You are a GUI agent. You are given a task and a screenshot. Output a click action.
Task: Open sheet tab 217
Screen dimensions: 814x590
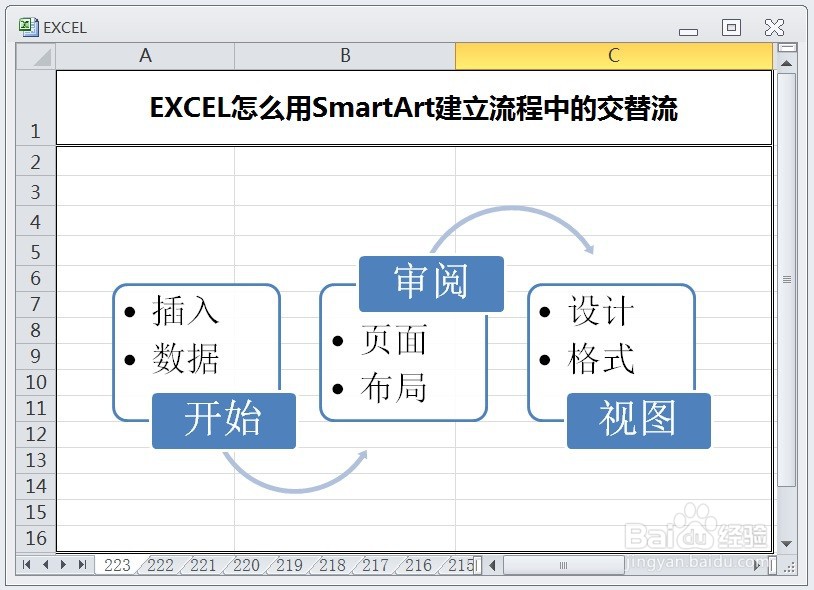(375, 565)
